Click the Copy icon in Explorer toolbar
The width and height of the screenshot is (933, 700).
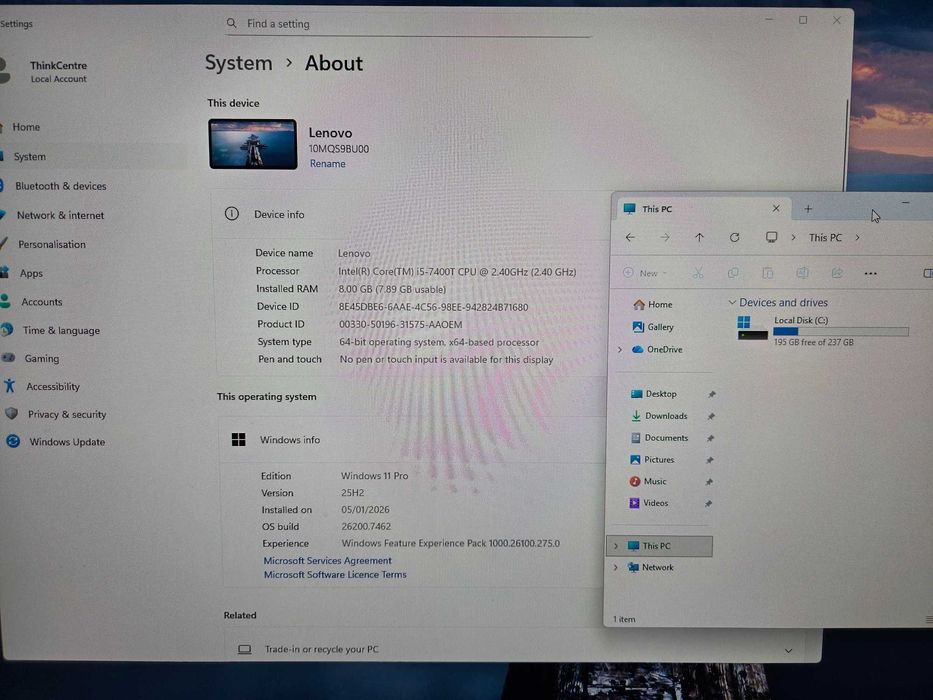click(x=733, y=273)
